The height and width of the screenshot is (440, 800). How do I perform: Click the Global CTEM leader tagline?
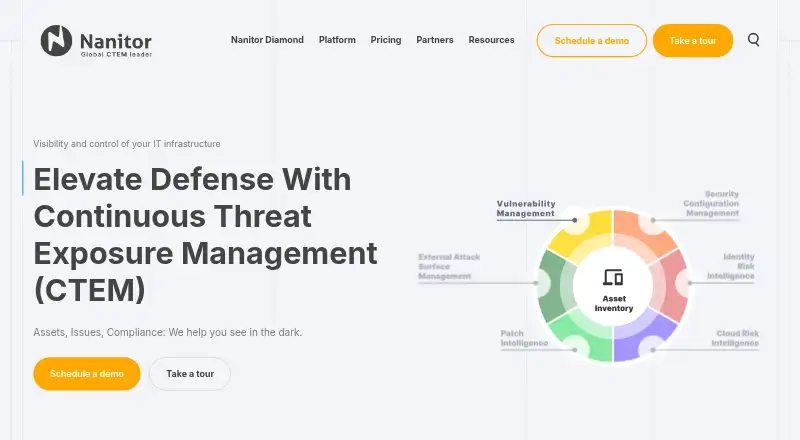point(116,54)
